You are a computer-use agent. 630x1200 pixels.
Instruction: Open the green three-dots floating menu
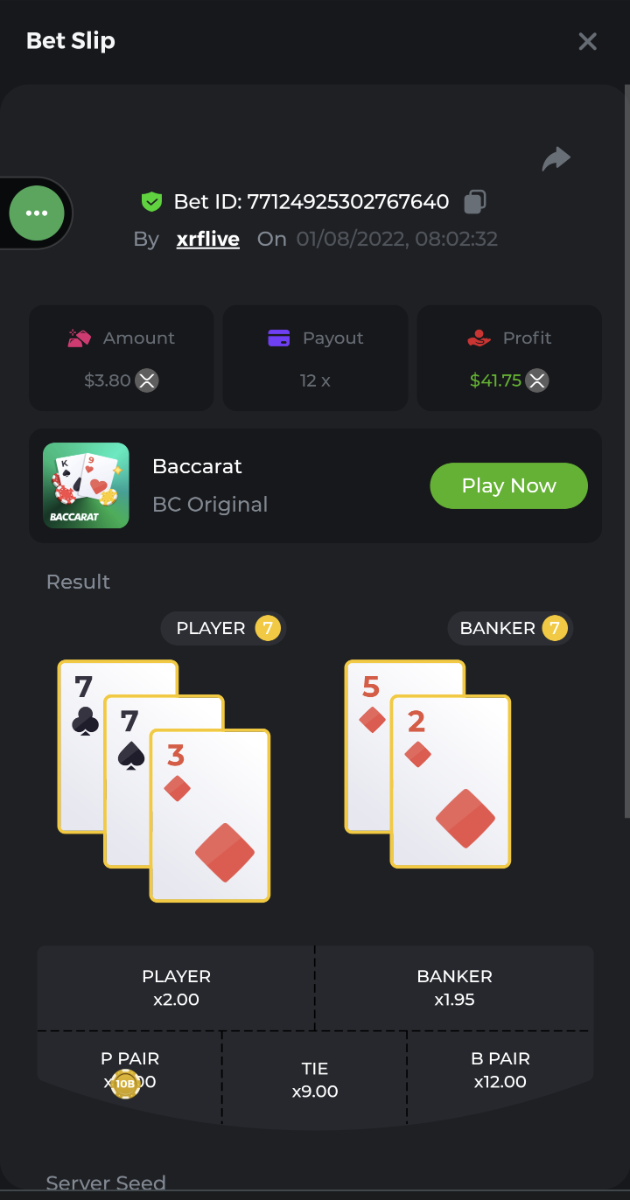click(37, 213)
